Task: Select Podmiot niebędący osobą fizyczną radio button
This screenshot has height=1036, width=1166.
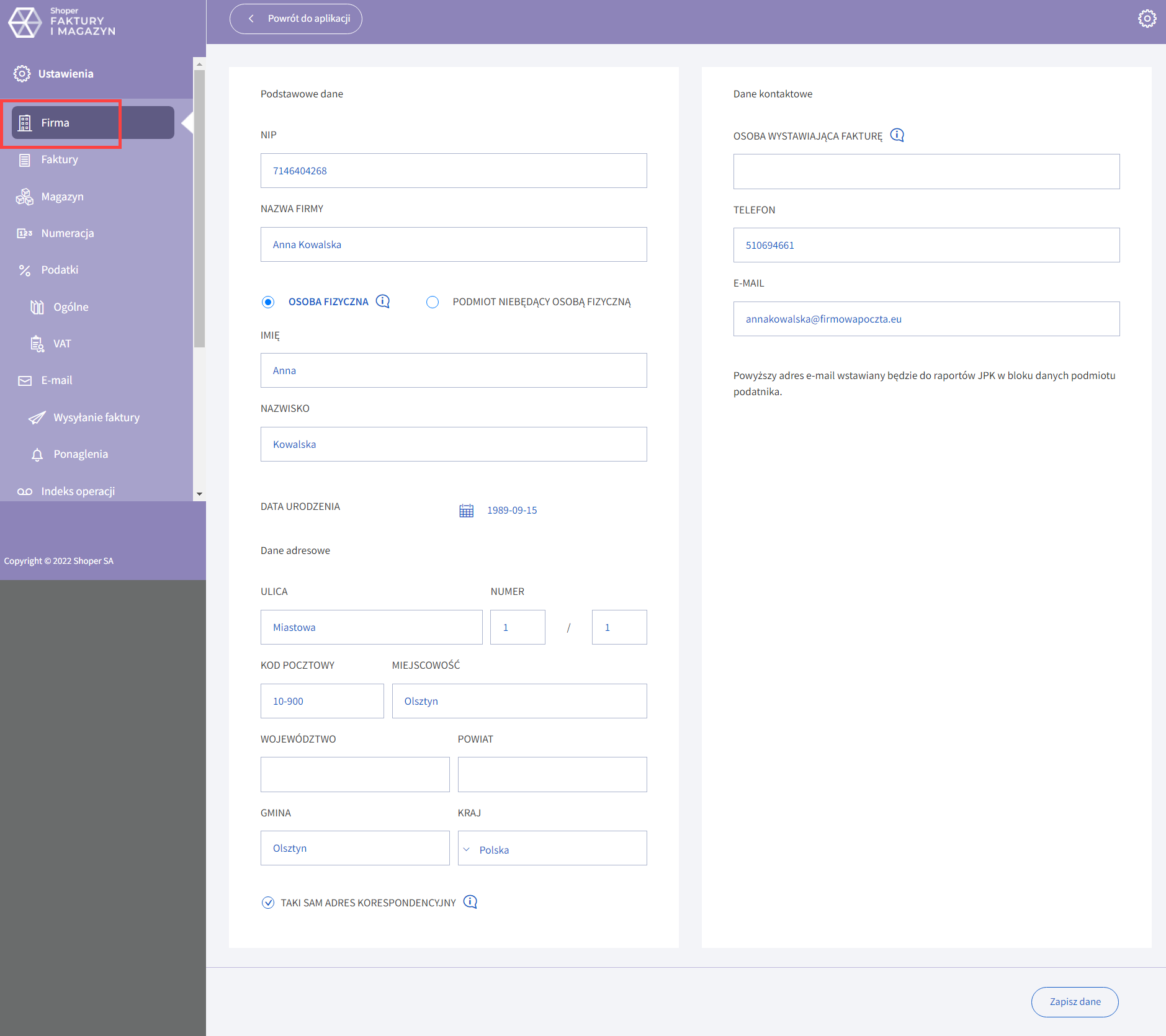Action: coord(433,302)
